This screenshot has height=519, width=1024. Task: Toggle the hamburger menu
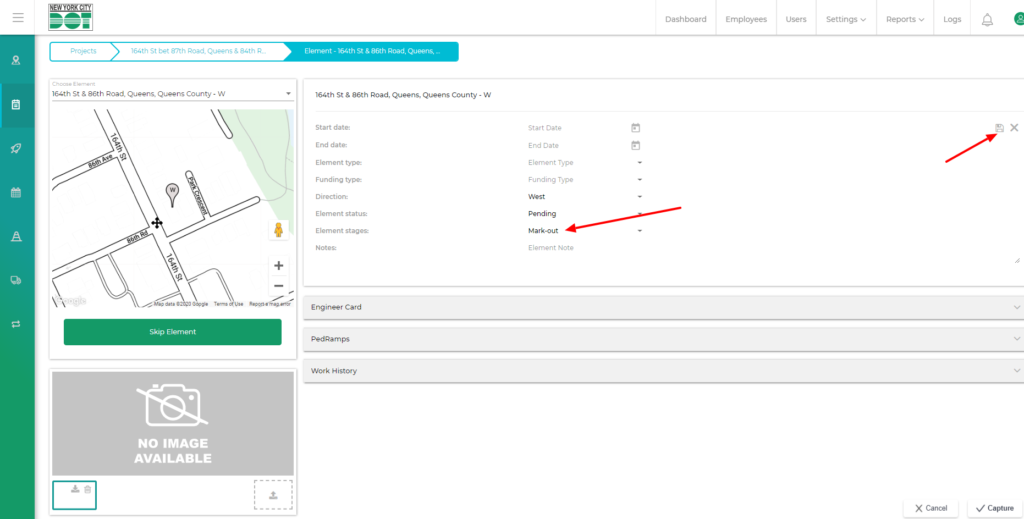click(x=18, y=18)
